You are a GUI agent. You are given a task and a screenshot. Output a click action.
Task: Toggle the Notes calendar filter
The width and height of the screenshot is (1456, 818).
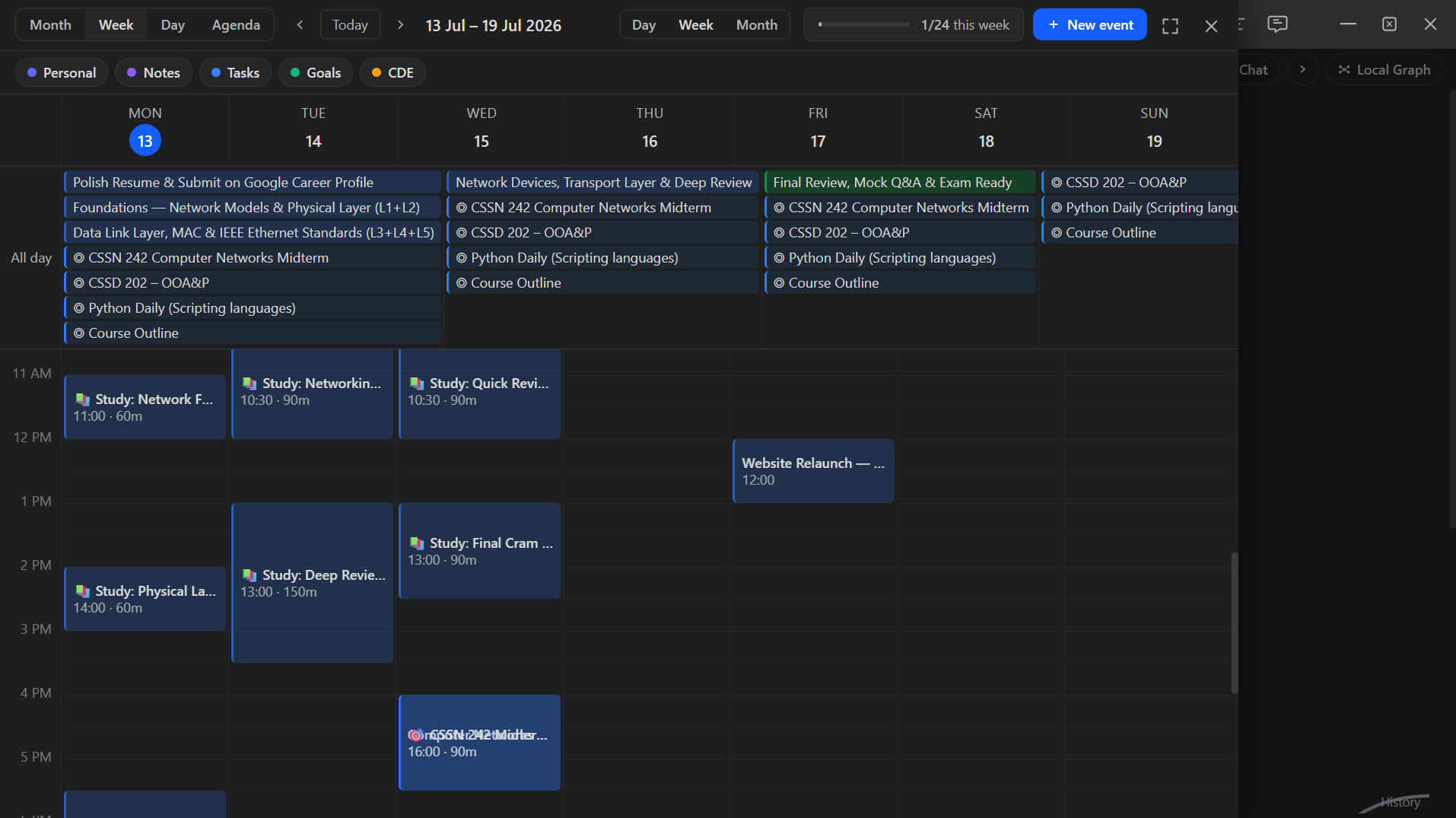154,72
